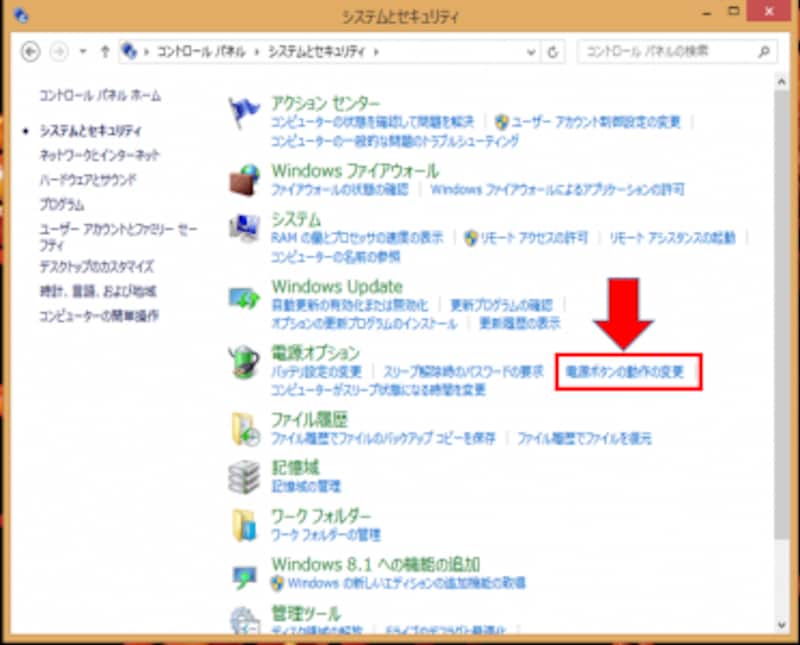Open アクション センター heading
The height and width of the screenshot is (645, 800).
pos(326,103)
